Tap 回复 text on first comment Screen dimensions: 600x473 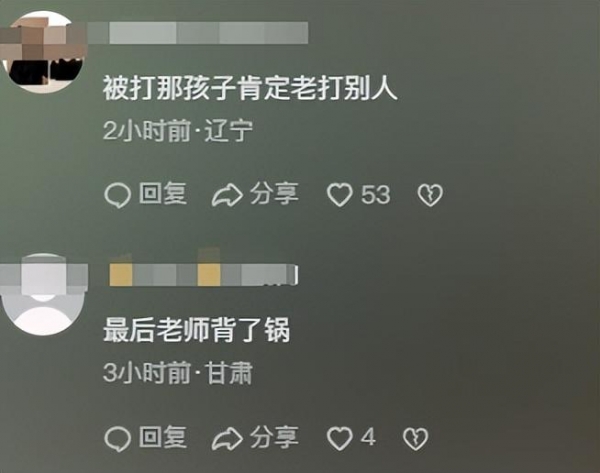(x=163, y=194)
